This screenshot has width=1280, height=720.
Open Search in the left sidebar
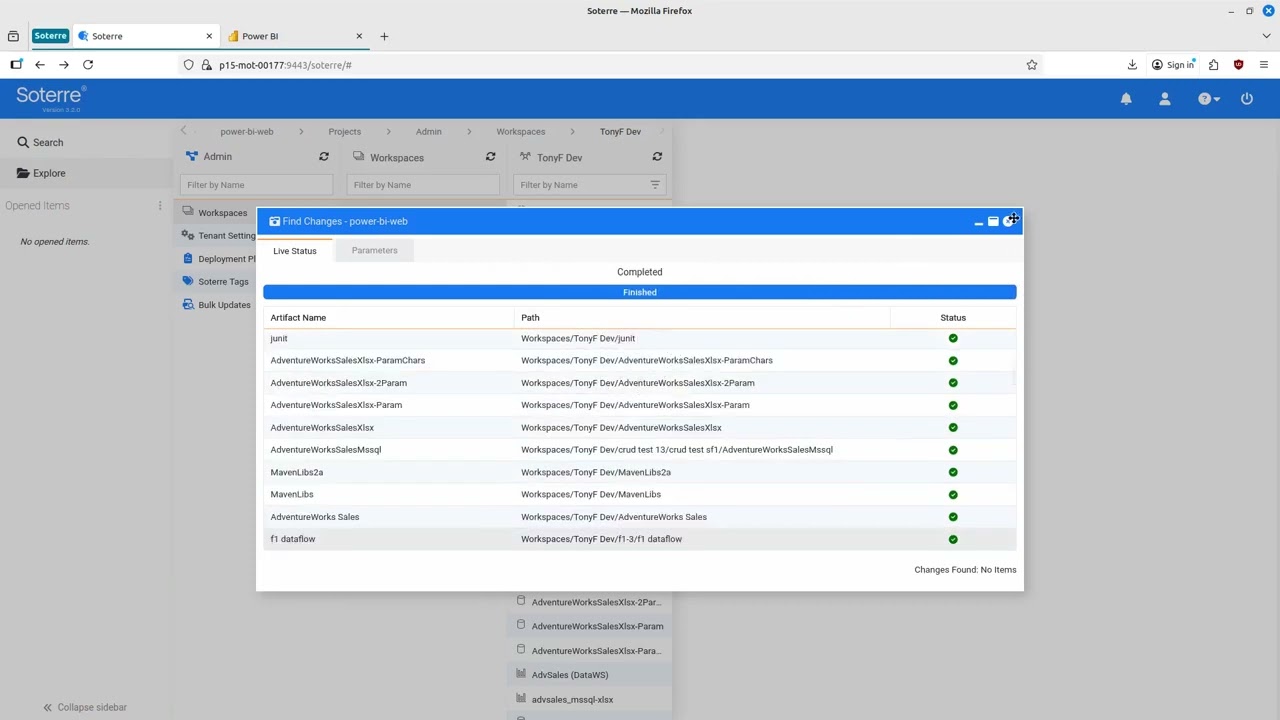pyautogui.click(x=40, y=142)
